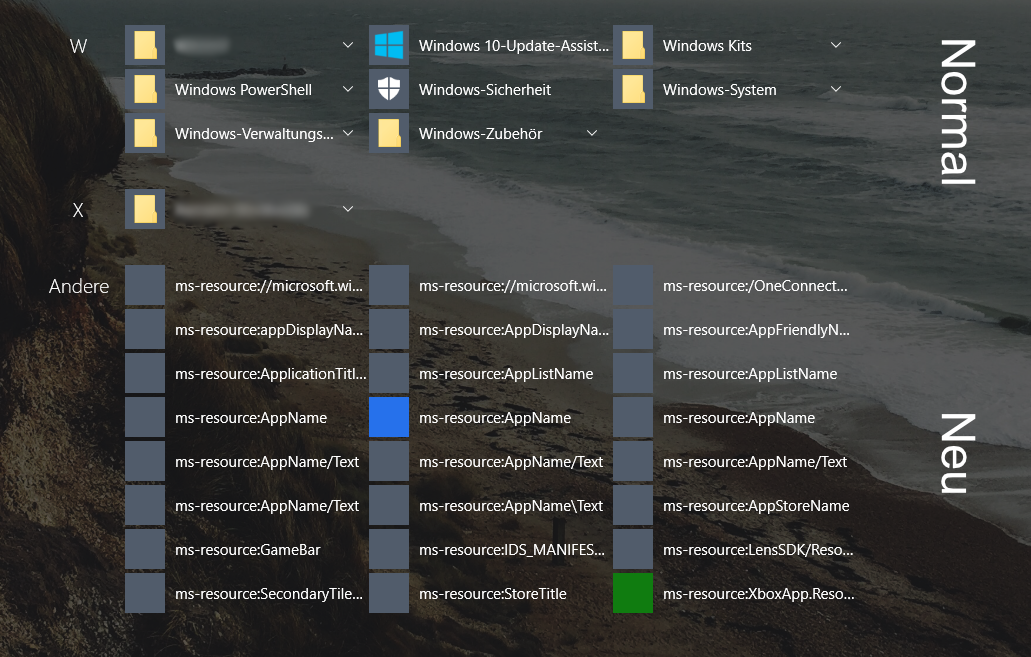This screenshot has height=657, width=1031.
Task: Click the capitalized ms-resource:AppDisplayNa... label
Action: tap(514, 329)
